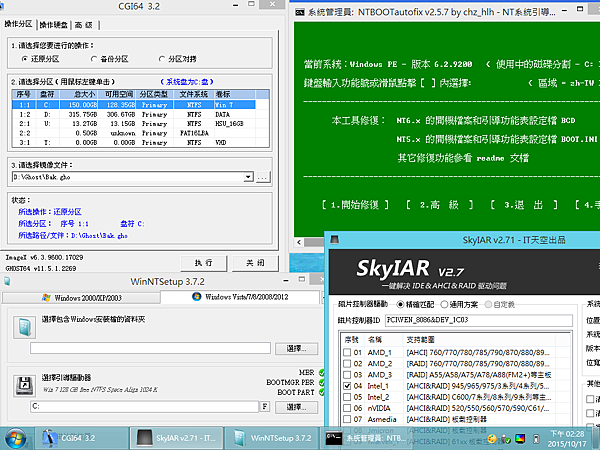This screenshot has width=600, height=450.
Task: Check the AMD_1 driver checkbox
Action: pos(347,352)
